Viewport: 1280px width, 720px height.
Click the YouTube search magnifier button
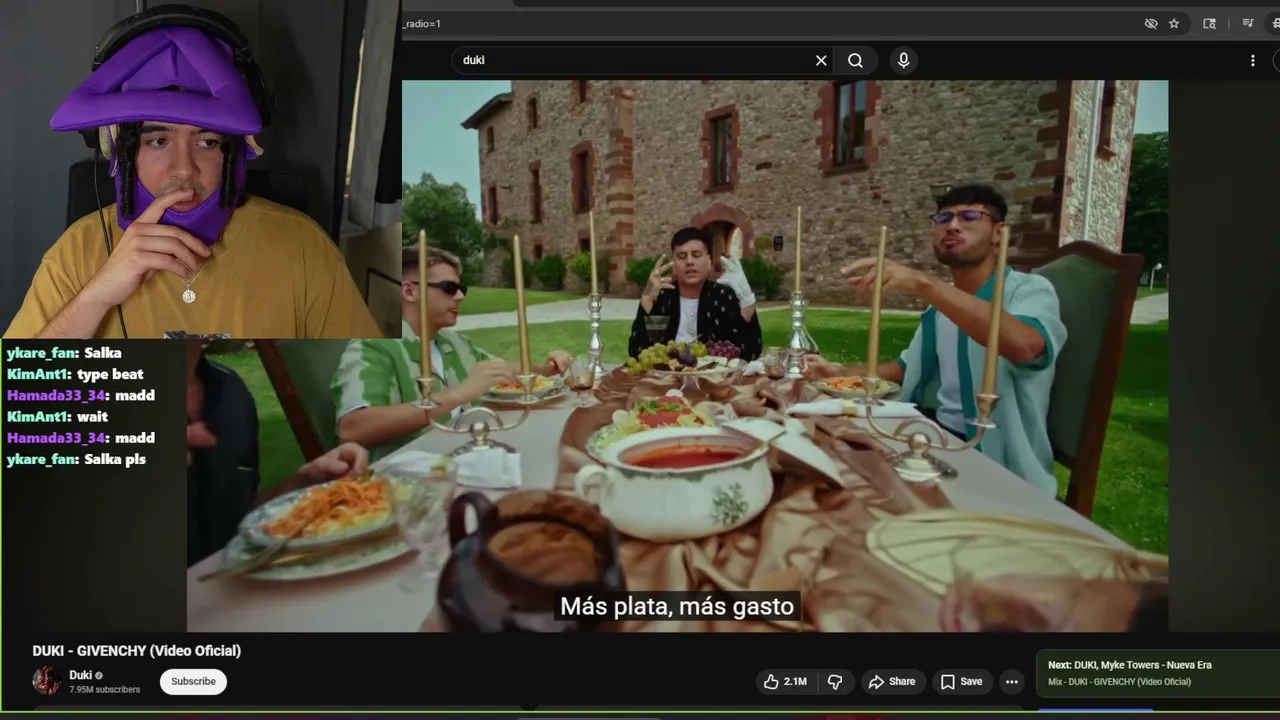[x=855, y=60]
